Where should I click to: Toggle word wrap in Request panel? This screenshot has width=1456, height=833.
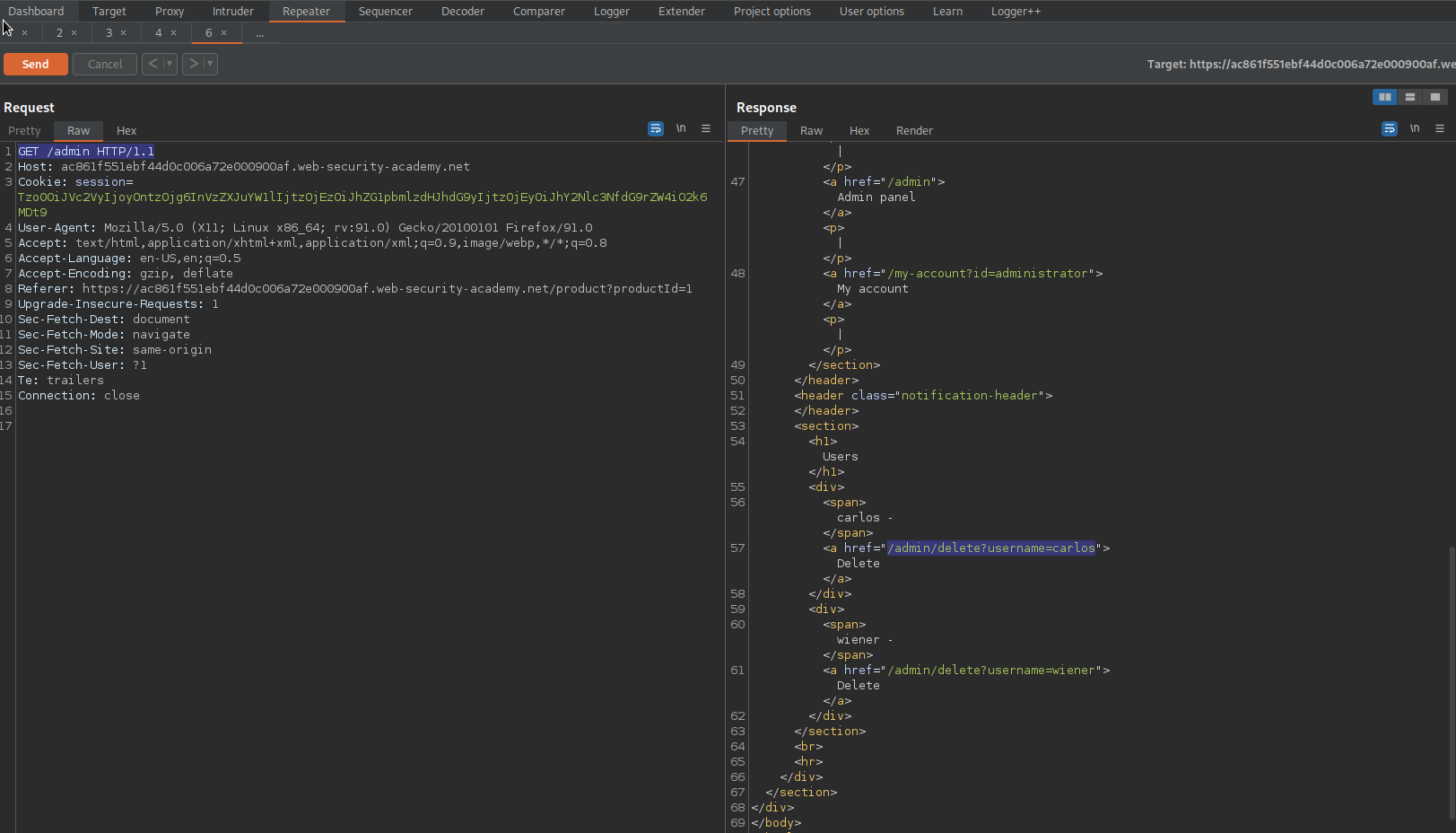pos(656,128)
